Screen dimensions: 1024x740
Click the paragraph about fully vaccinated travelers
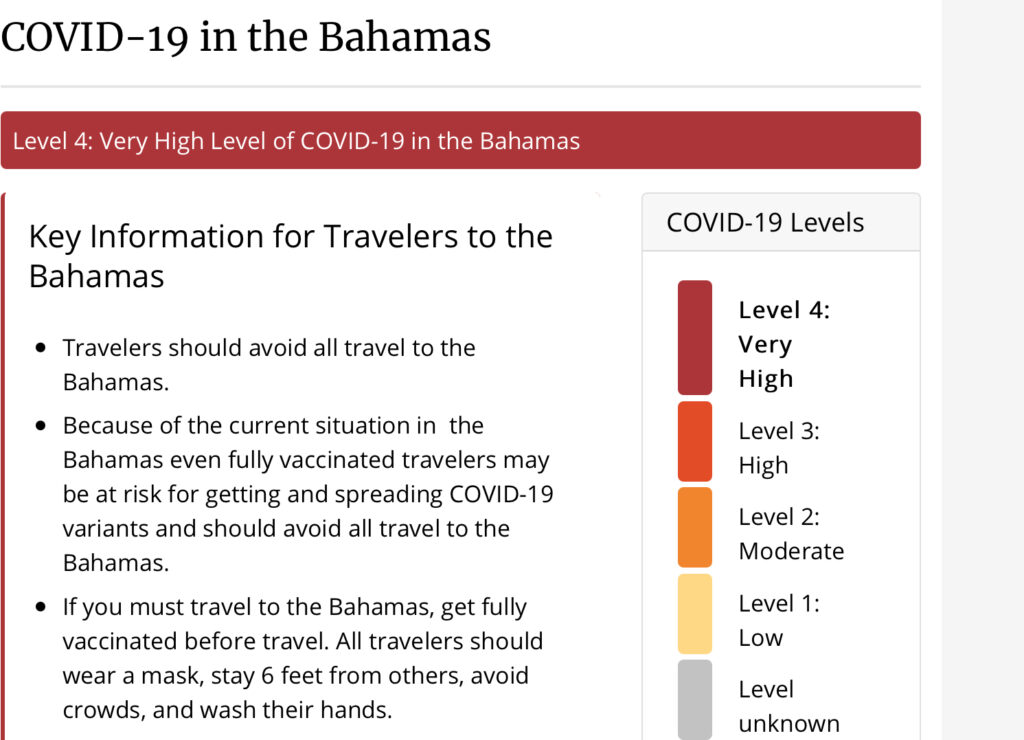(x=308, y=494)
